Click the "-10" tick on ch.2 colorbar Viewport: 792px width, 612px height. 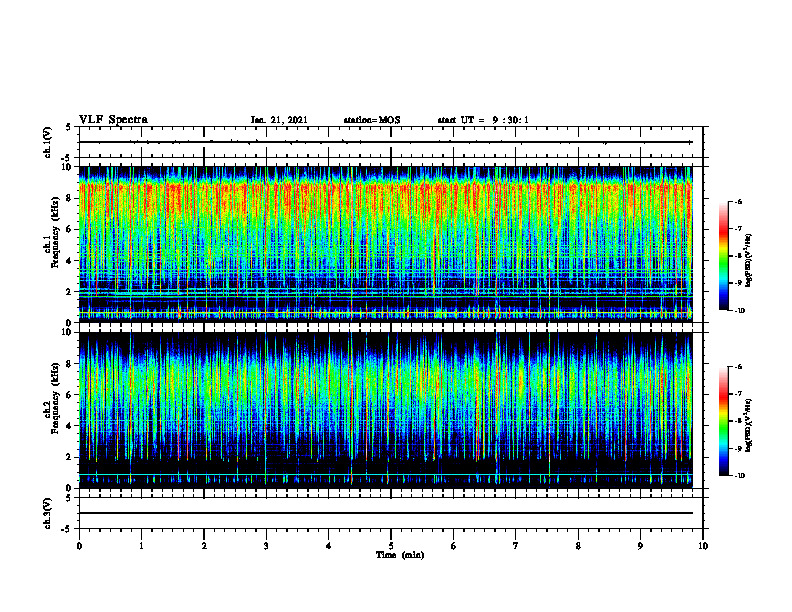pos(739,476)
